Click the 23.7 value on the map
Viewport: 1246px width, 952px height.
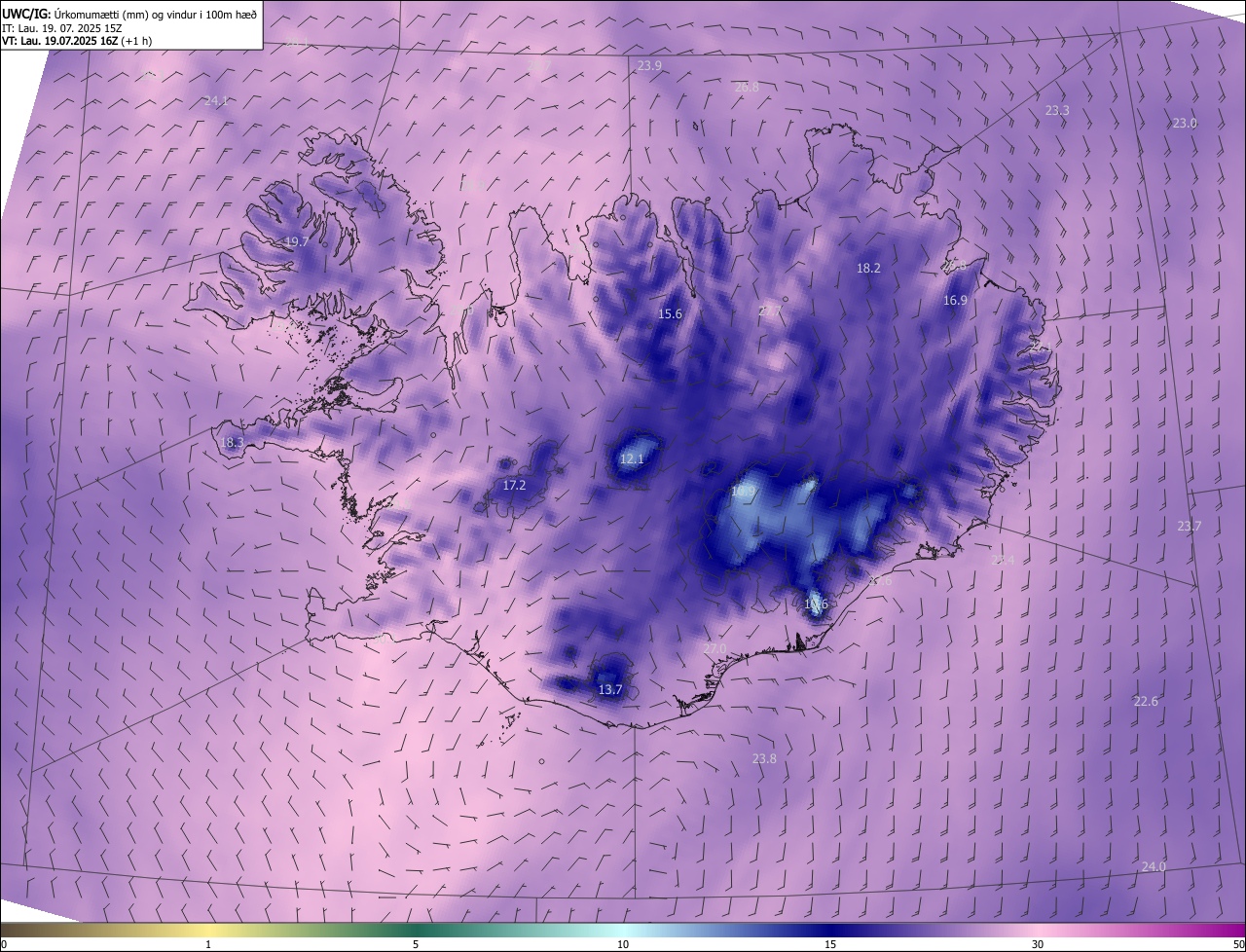point(1190,527)
